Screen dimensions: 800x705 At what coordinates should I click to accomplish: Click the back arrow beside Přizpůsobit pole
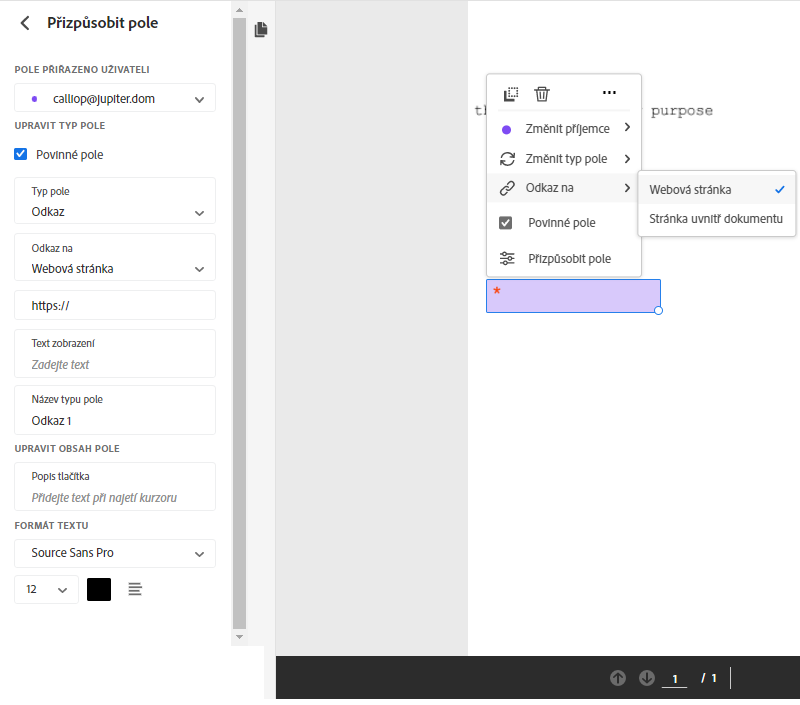point(25,23)
